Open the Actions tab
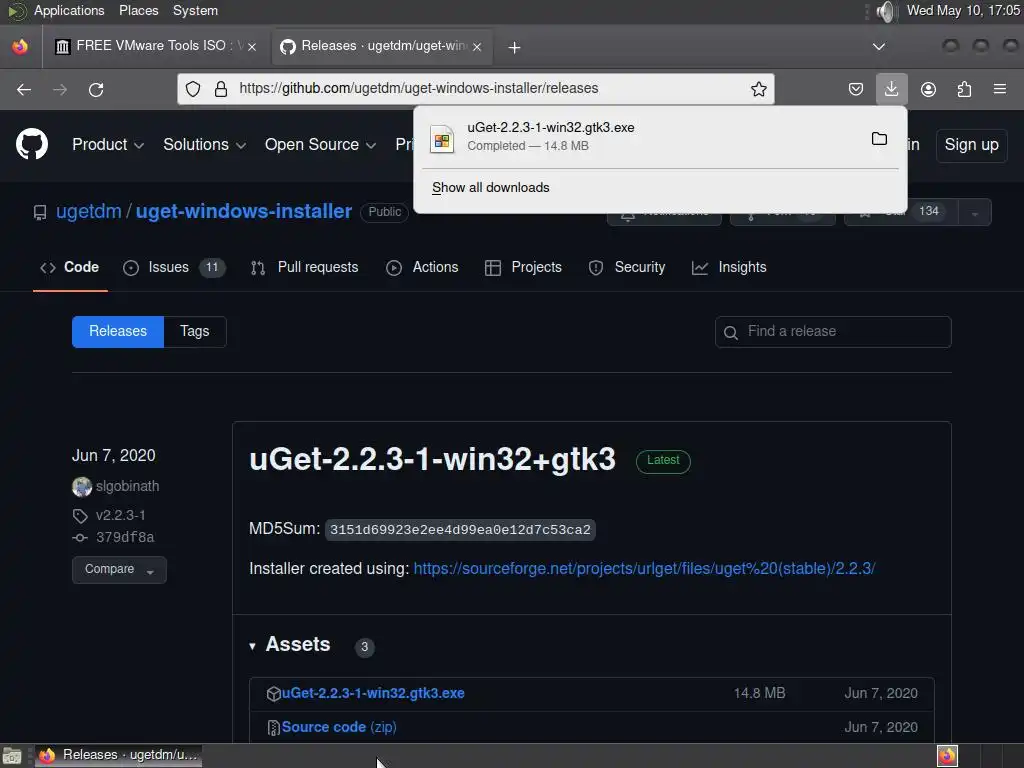This screenshot has width=1024, height=768. click(x=422, y=267)
